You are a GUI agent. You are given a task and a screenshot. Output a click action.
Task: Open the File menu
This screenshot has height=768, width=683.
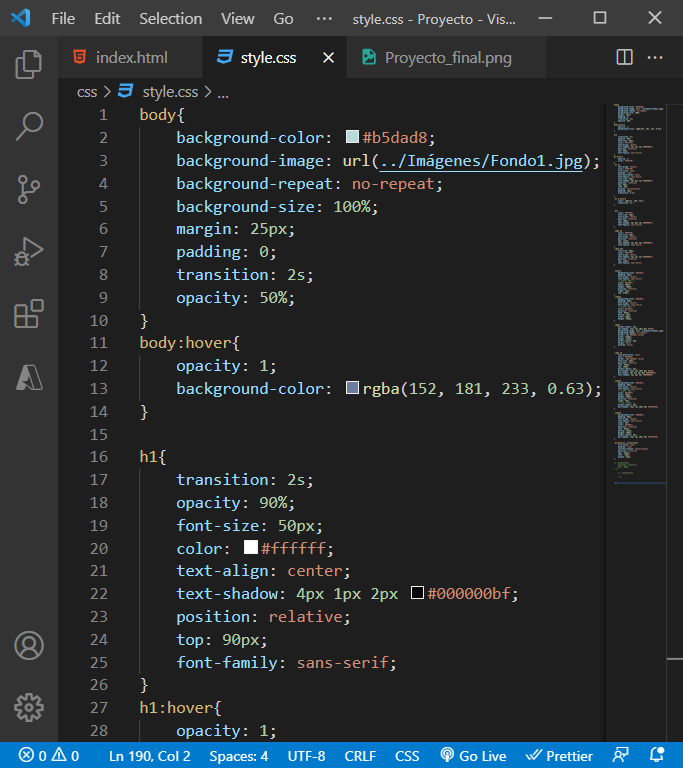point(63,19)
